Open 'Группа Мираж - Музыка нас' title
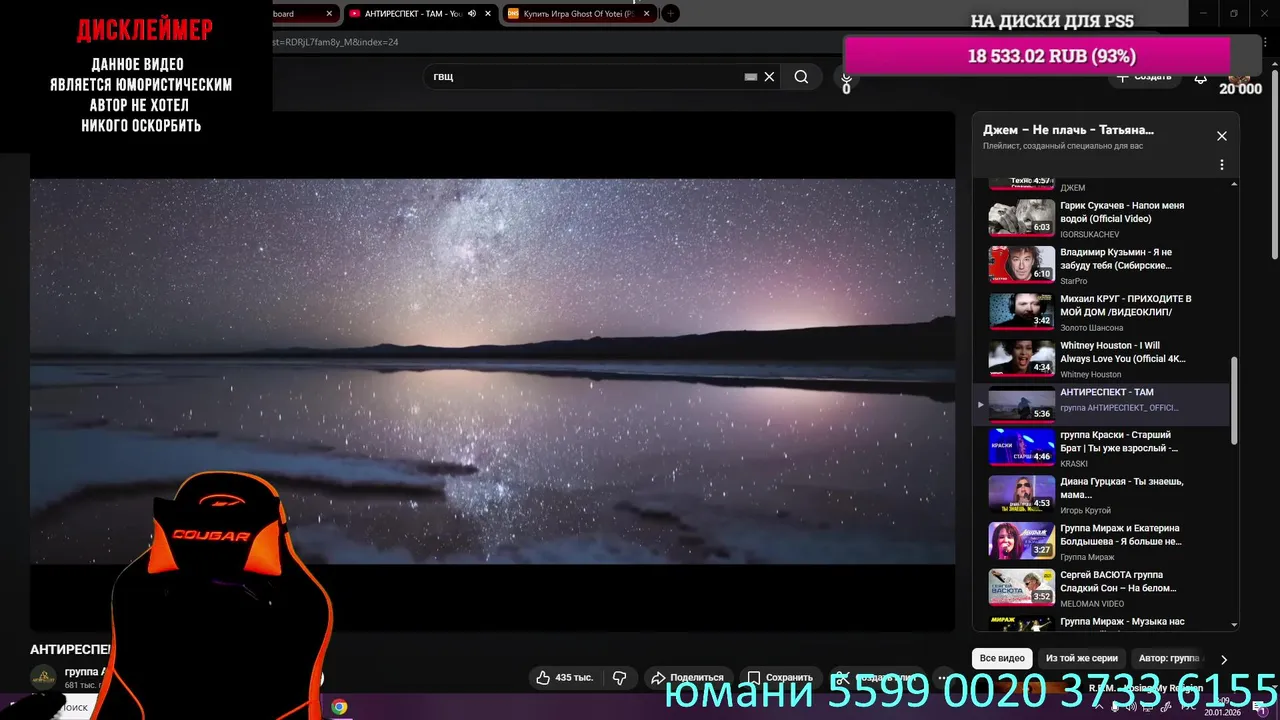This screenshot has width=1280, height=720. click(1122, 622)
